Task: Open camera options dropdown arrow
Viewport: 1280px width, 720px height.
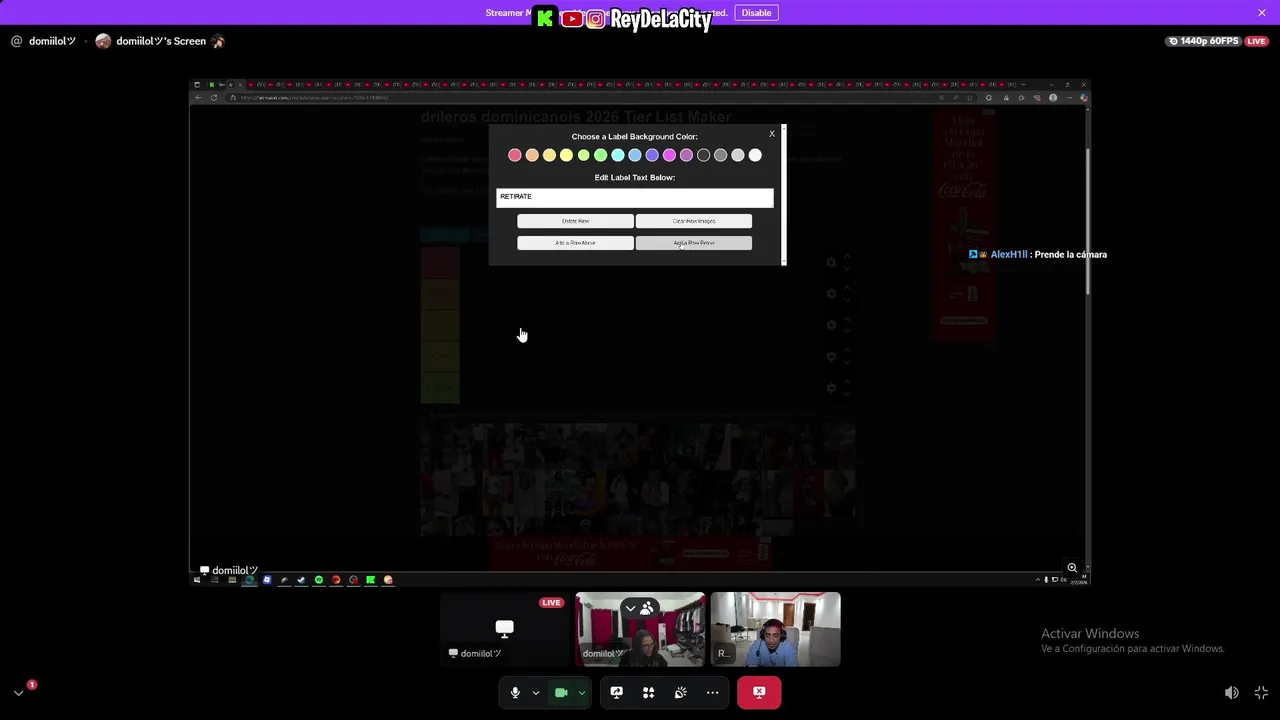Action: point(581,692)
